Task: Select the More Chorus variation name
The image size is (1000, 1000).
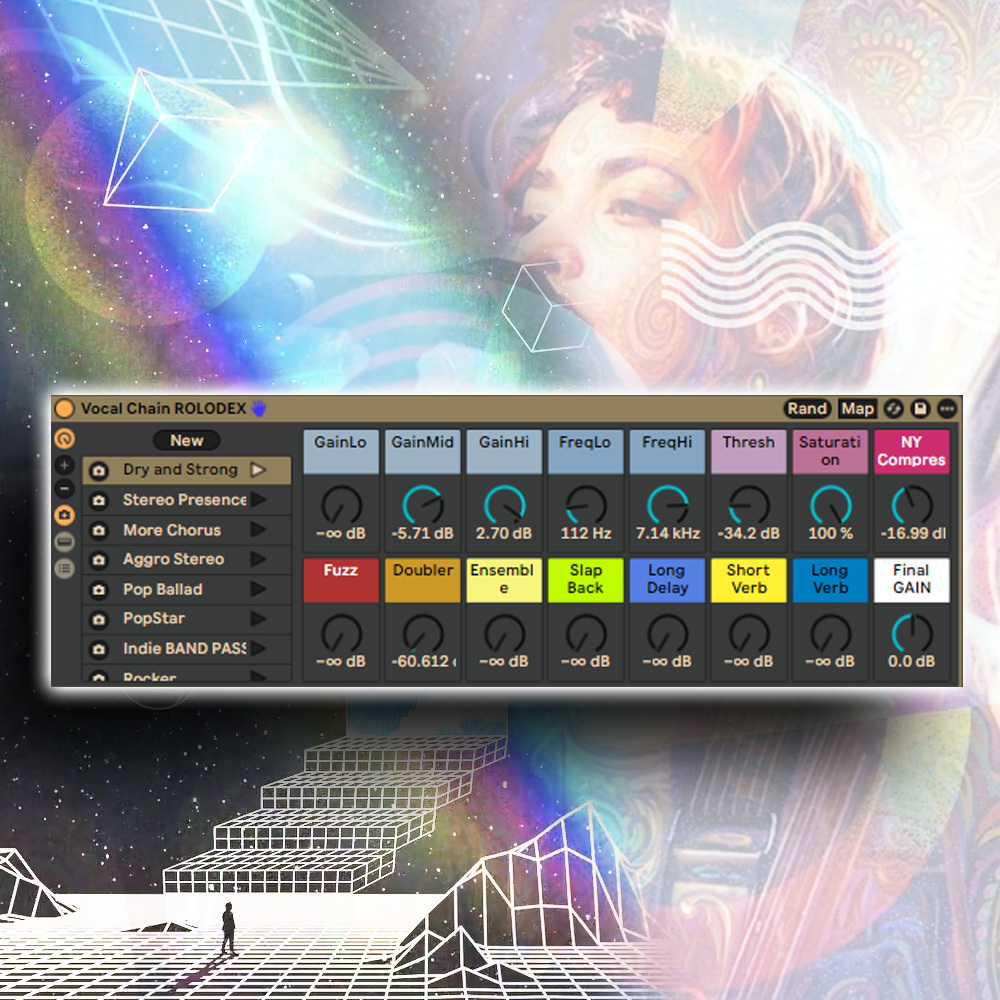Action: click(172, 530)
